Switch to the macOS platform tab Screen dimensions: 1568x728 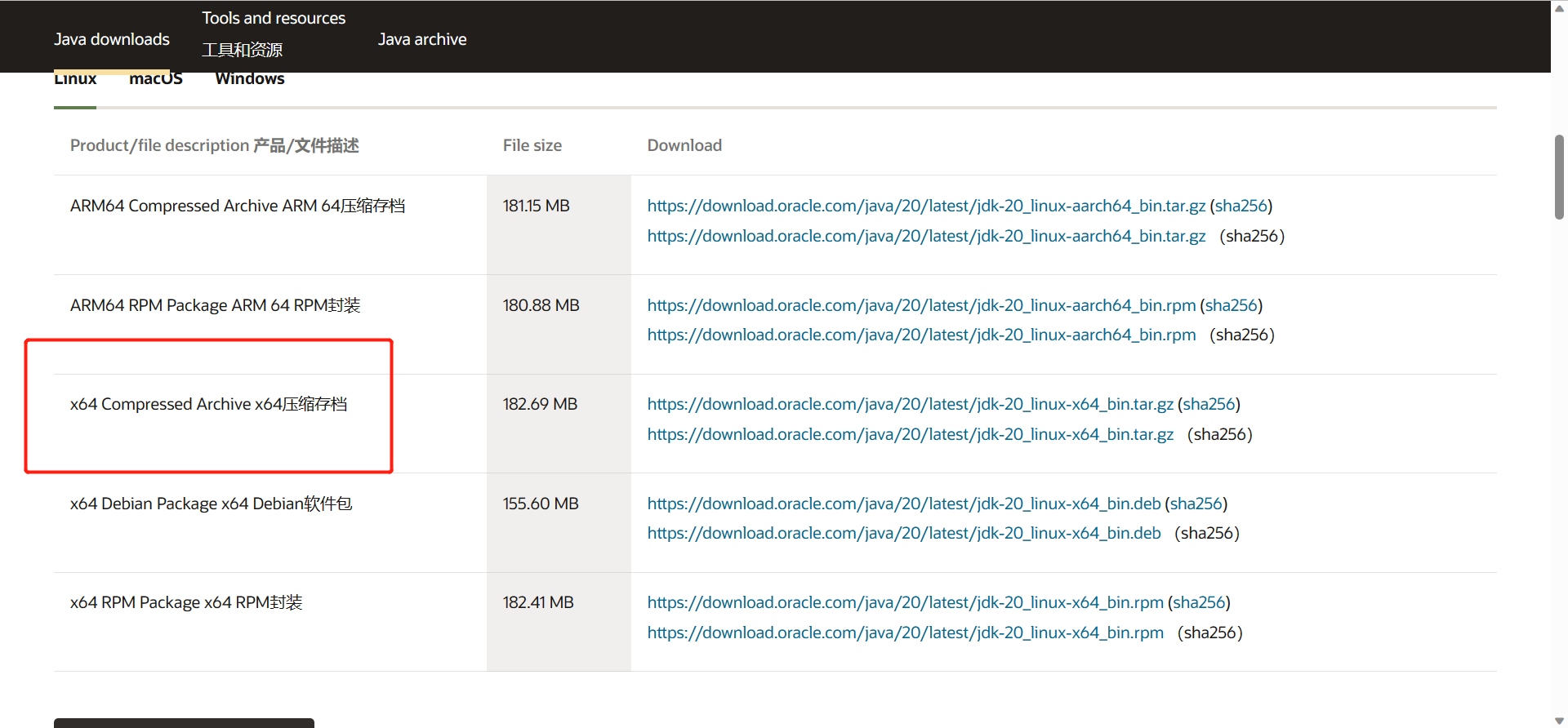point(155,80)
